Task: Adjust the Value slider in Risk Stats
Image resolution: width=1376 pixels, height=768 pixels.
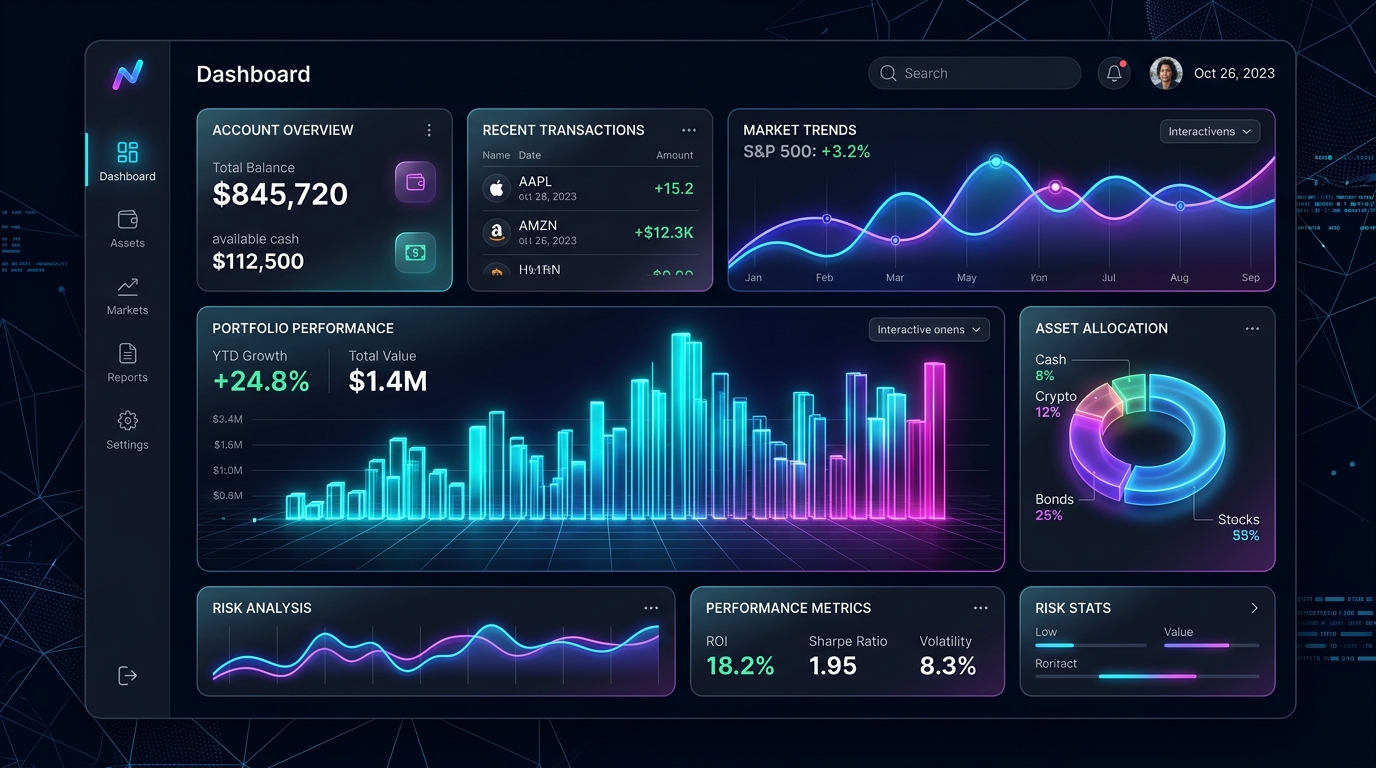Action: point(1212,646)
